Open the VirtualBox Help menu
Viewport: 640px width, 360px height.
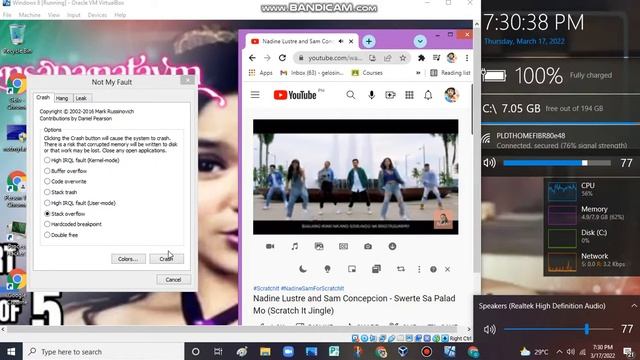coord(120,15)
